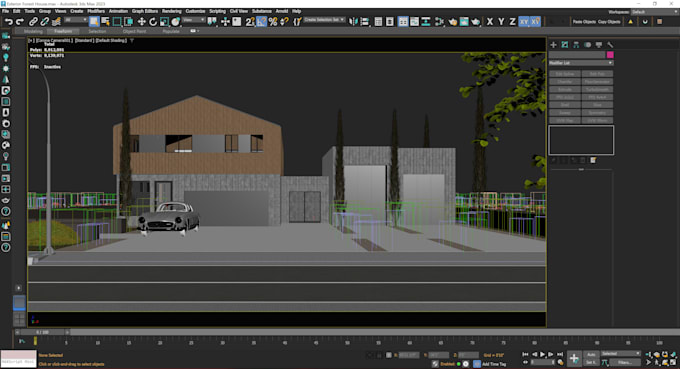
Task: Open the Render Setup teapot icon
Action: [452, 22]
